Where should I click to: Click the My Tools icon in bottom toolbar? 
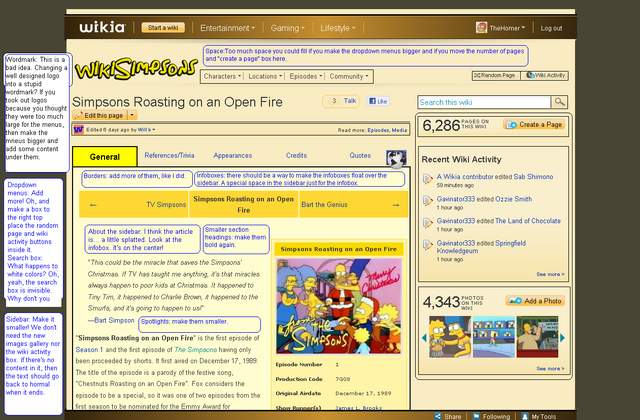tap(525, 416)
